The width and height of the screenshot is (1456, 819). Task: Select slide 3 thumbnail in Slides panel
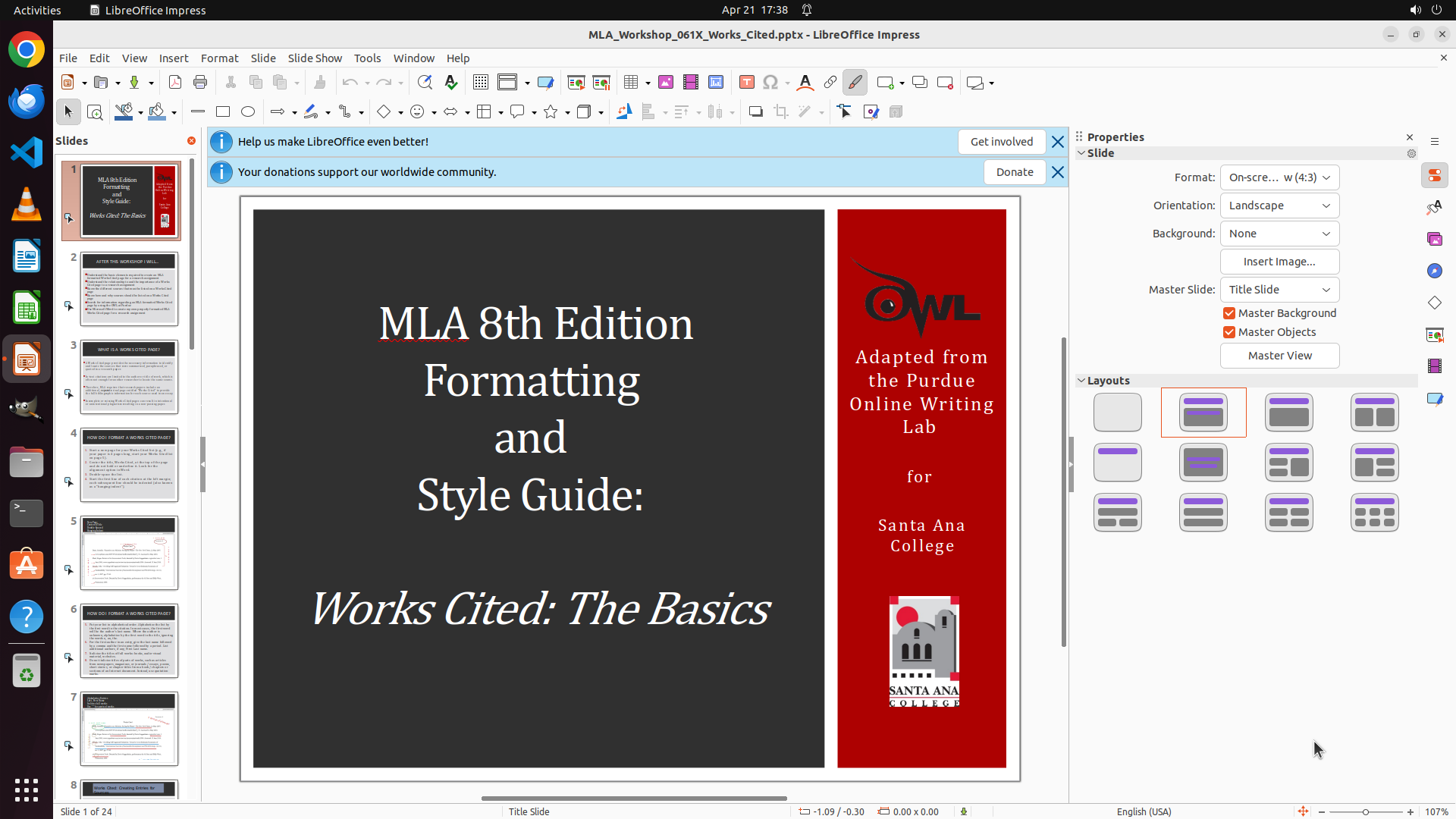pos(129,376)
